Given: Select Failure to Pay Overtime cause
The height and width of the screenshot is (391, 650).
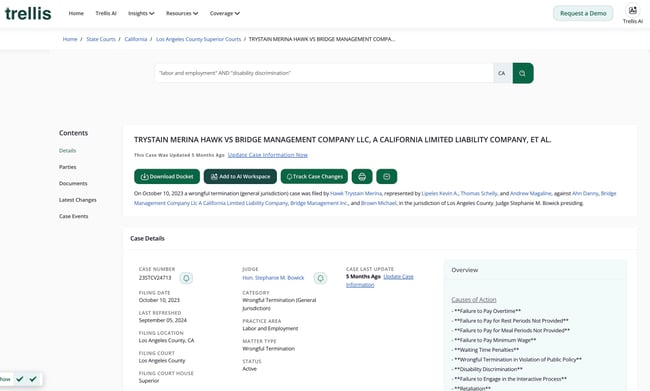Looking at the screenshot, I should click(x=487, y=311).
